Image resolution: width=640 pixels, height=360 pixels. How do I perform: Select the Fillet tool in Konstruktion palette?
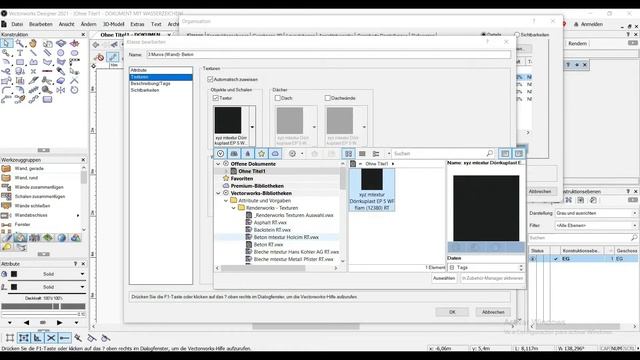[7, 90]
